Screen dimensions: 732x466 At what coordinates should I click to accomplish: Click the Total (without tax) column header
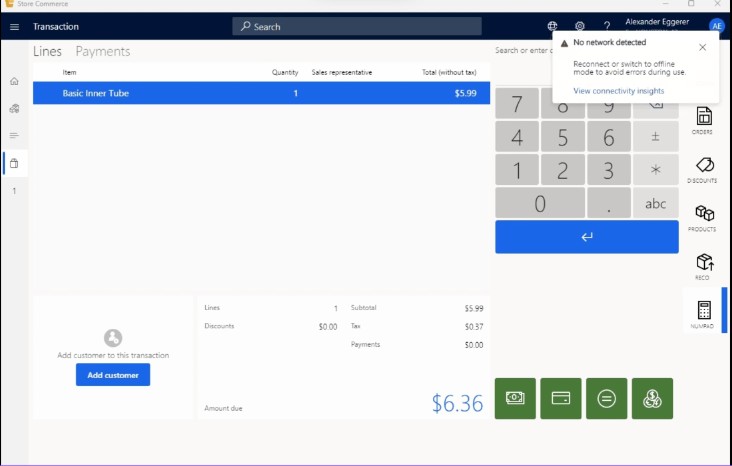[x=449, y=72]
